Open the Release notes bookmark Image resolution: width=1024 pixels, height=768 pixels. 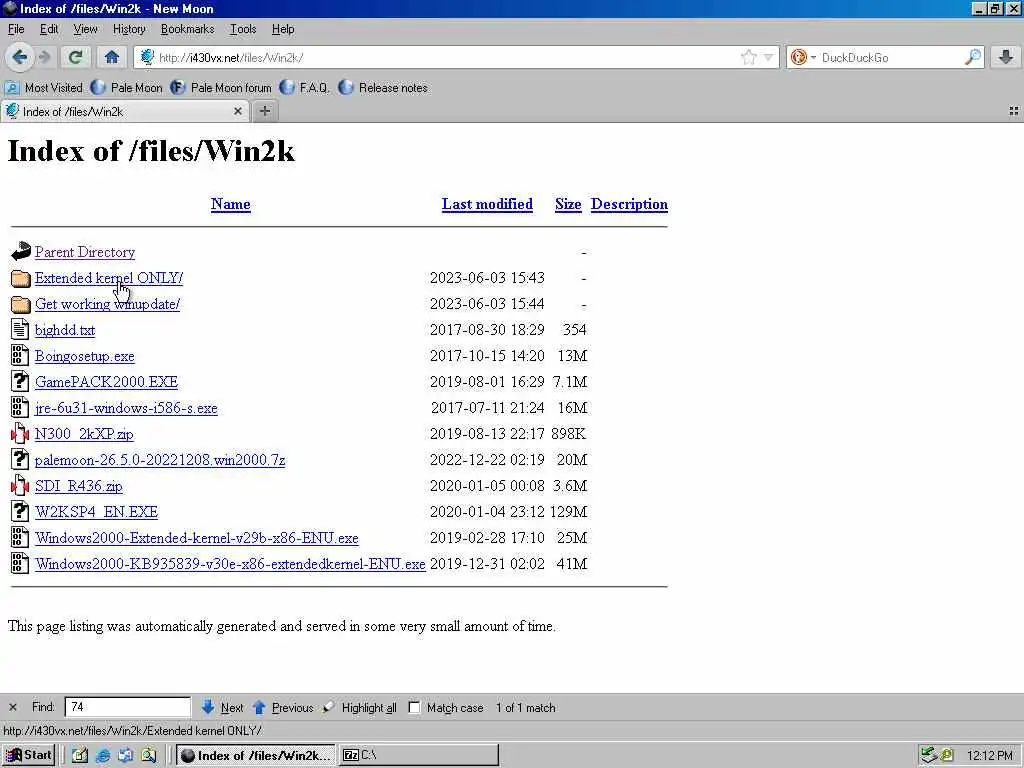pyautogui.click(x=383, y=88)
